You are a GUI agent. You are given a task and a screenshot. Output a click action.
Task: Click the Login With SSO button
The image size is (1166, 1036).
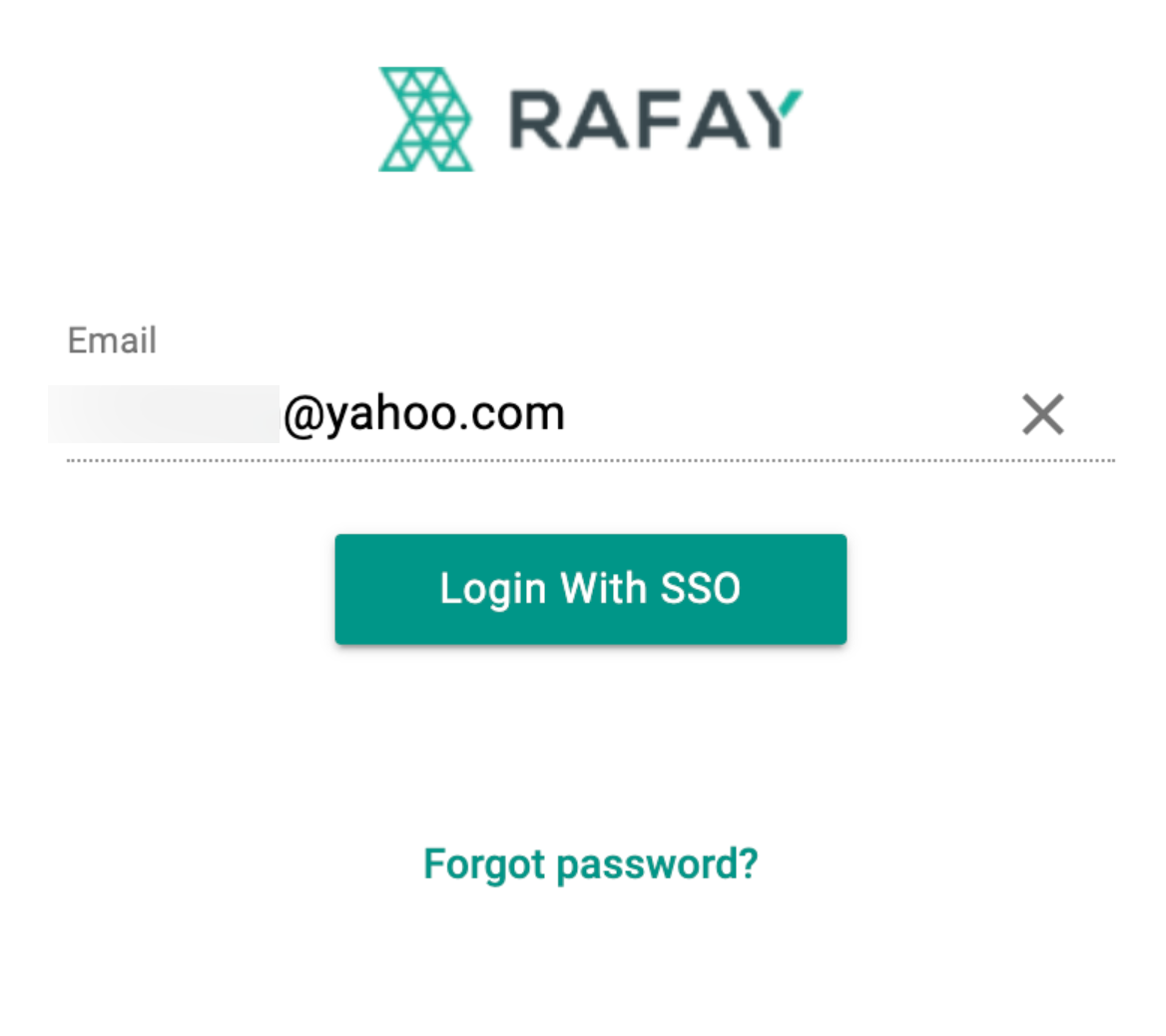click(590, 589)
